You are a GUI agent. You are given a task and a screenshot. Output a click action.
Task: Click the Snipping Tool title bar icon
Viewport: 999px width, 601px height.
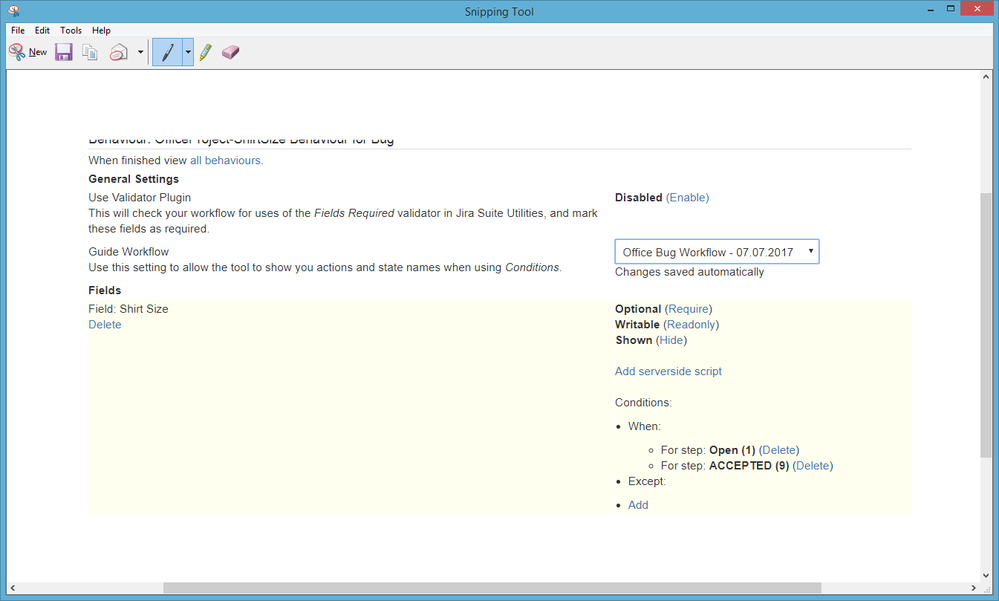pyautogui.click(x=14, y=11)
